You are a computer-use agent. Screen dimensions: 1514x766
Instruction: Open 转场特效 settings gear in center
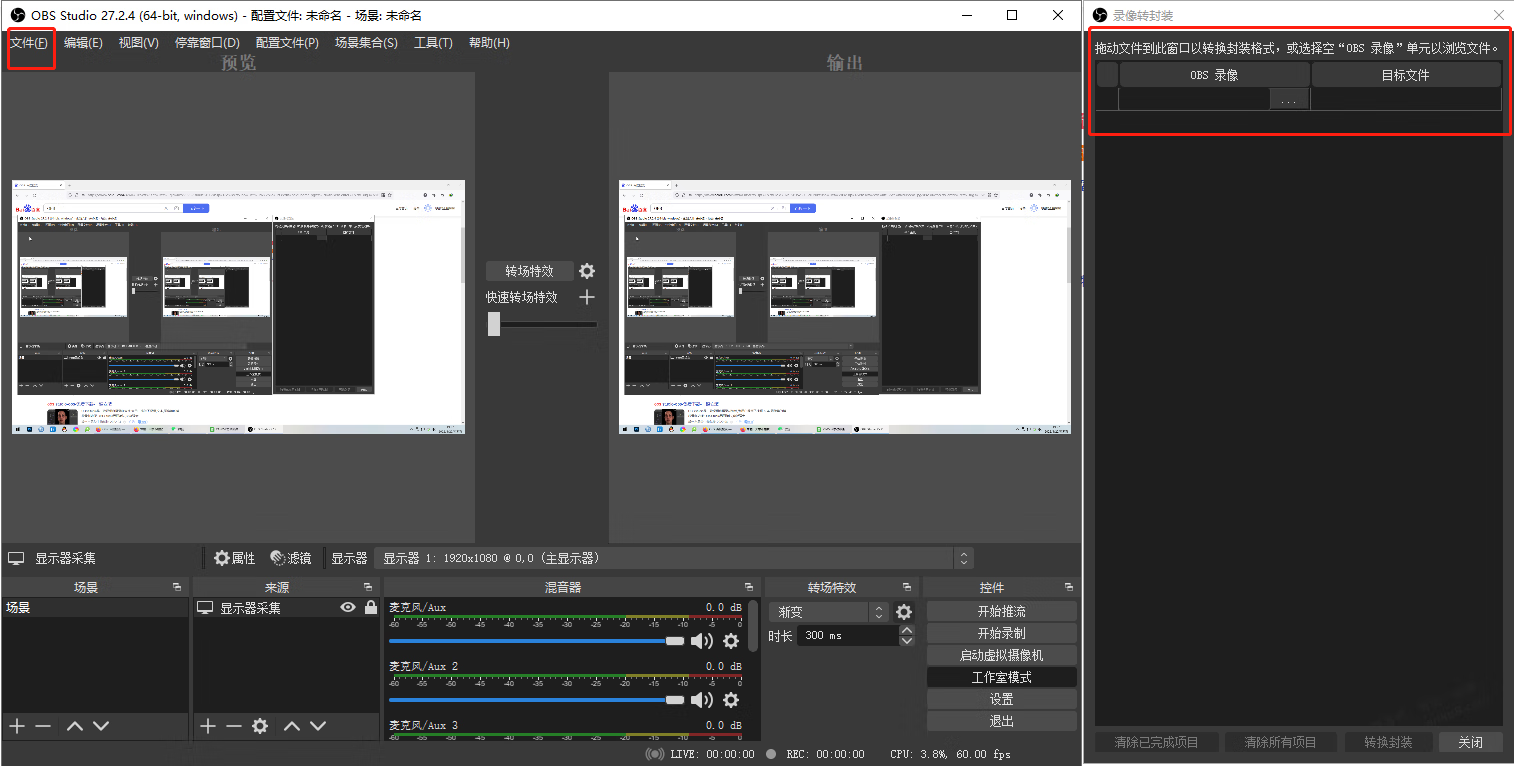click(x=587, y=271)
